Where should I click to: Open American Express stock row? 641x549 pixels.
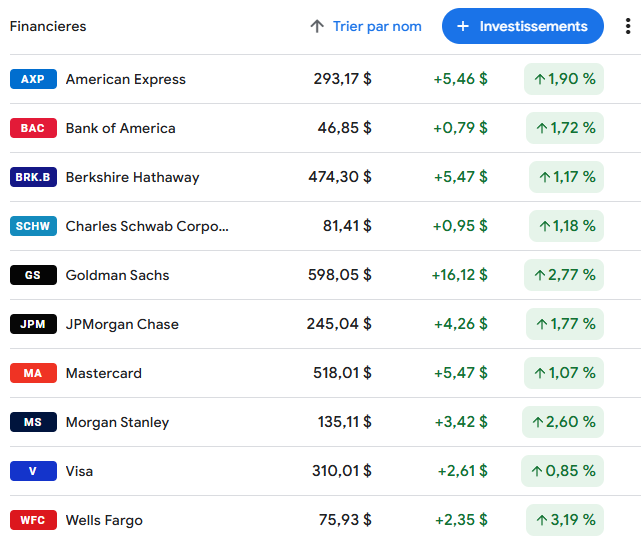pyautogui.click(x=325, y=79)
